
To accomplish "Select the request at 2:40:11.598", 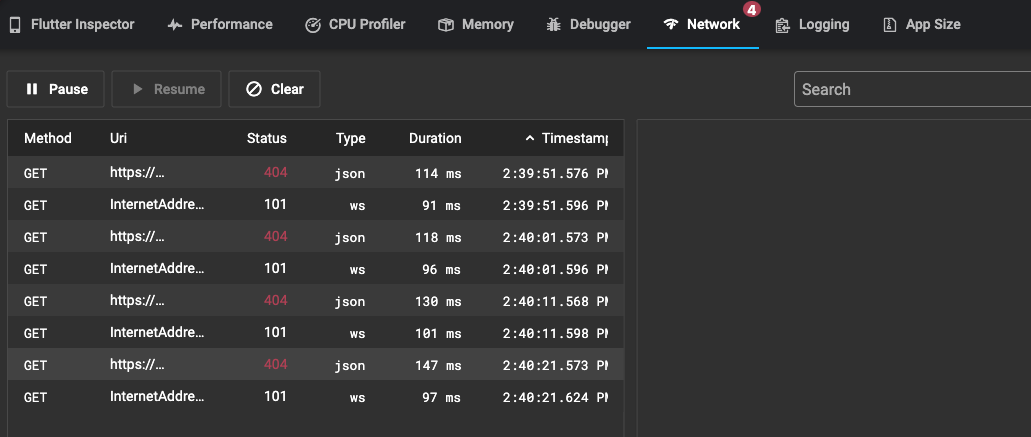I will coord(316,333).
